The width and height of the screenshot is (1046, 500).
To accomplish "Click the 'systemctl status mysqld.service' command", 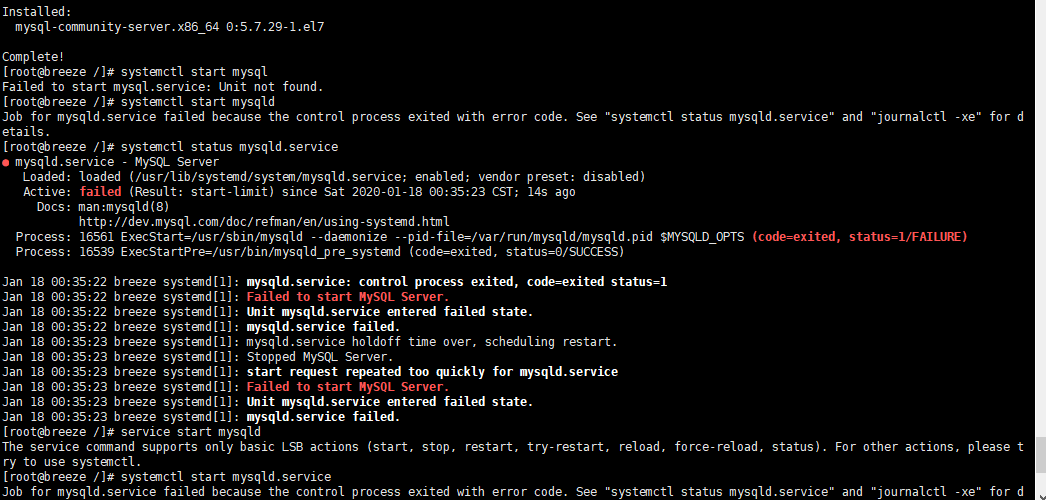I will (230, 146).
